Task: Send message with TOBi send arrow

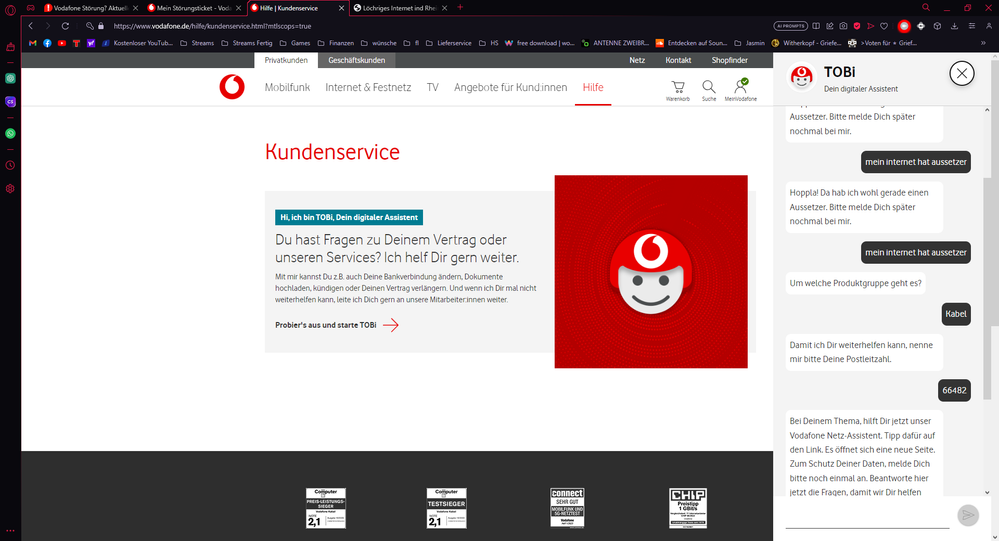Action: click(x=968, y=515)
